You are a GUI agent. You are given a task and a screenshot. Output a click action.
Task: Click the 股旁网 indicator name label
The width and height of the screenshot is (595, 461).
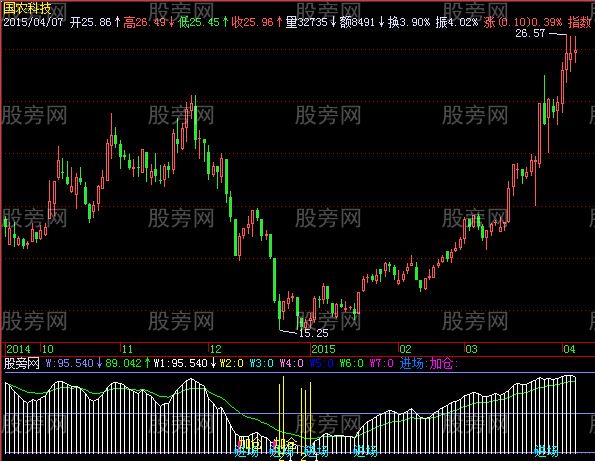pyautogui.click(x=22, y=363)
